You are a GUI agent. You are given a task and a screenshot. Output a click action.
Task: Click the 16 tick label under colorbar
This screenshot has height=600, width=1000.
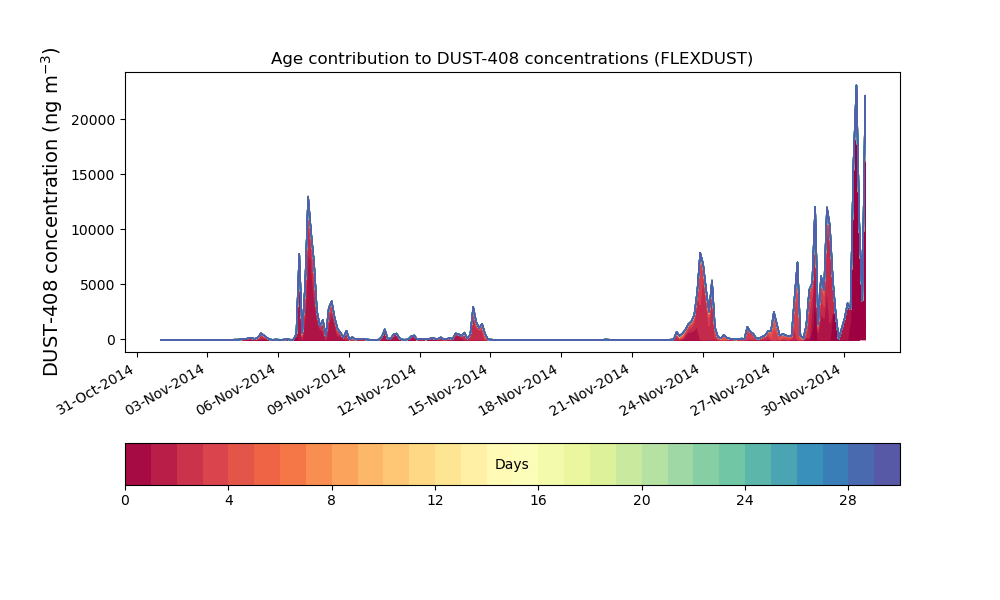[x=538, y=500]
